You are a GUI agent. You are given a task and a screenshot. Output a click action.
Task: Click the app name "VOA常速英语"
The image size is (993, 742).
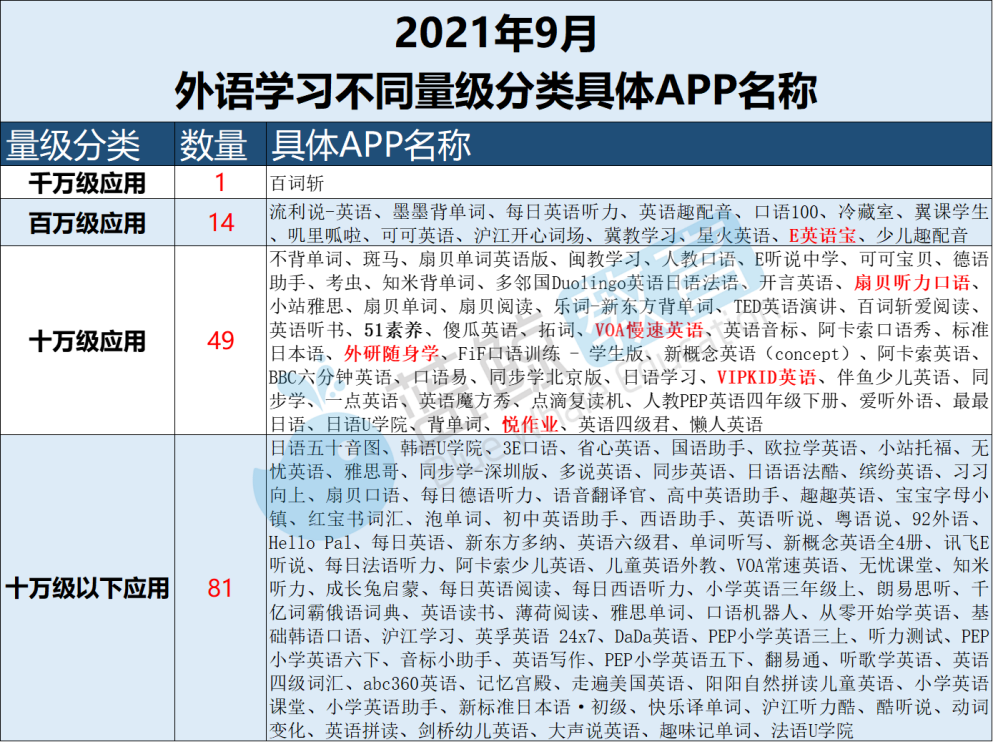(787, 565)
